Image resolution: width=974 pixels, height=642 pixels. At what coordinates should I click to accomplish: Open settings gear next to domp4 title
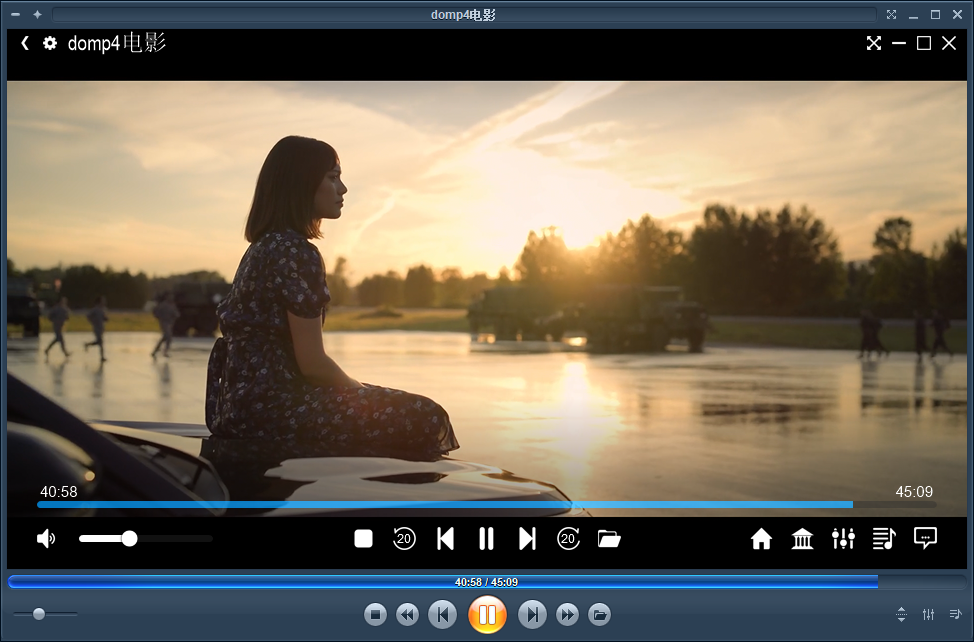[50, 43]
